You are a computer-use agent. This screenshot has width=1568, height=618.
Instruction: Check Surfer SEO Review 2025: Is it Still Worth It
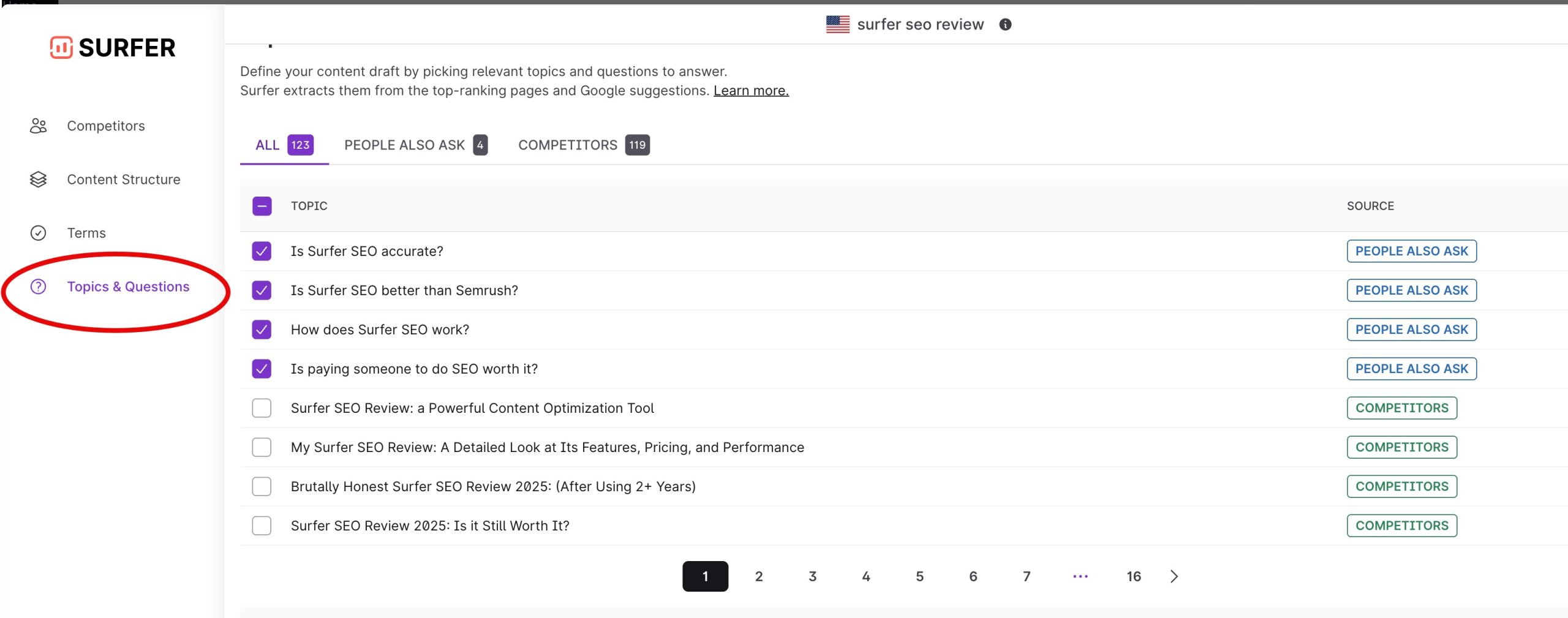(262, 526)
